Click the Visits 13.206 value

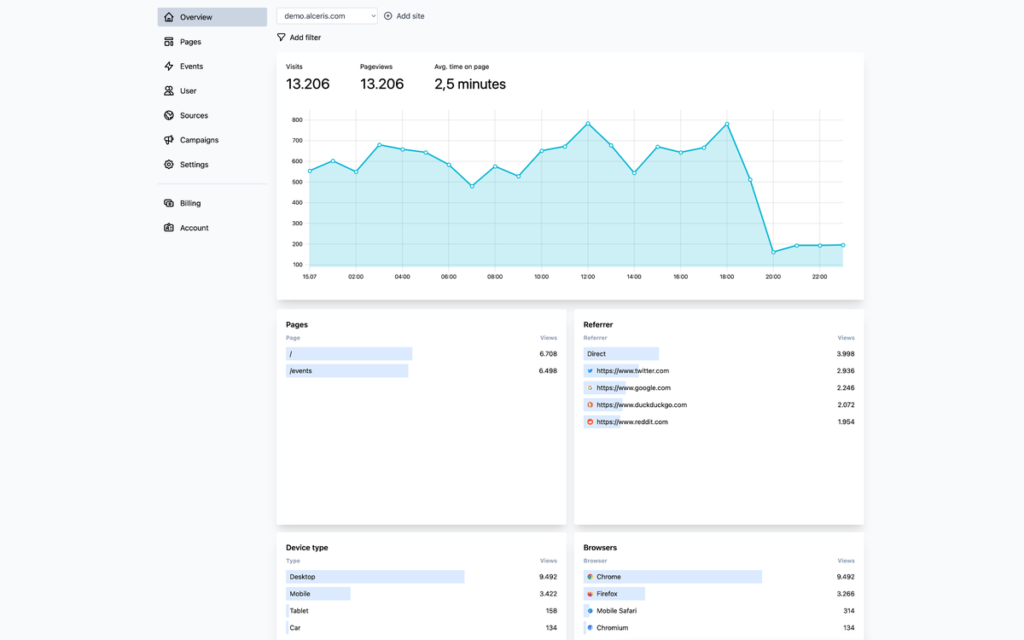(308, 84)
